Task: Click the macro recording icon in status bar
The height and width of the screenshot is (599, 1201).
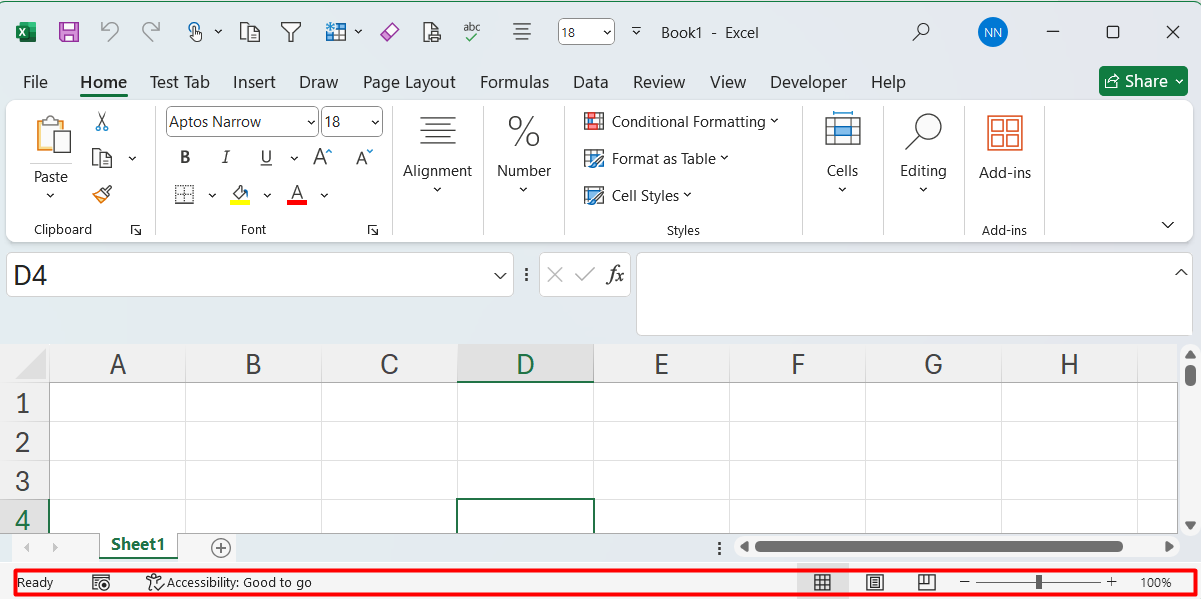Action: (x=100, y=581)
